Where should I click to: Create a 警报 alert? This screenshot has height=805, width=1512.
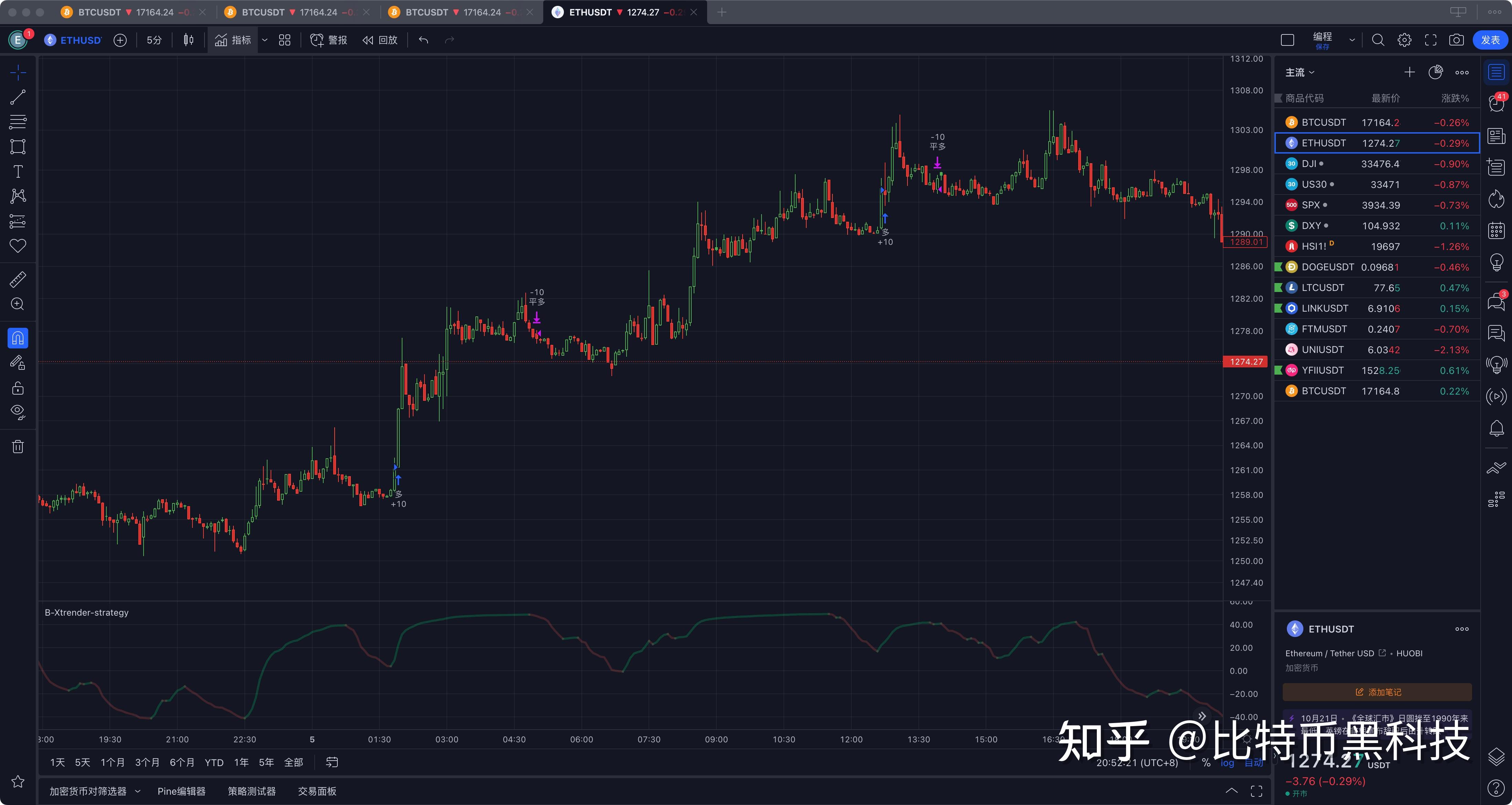tap(329, 40)
